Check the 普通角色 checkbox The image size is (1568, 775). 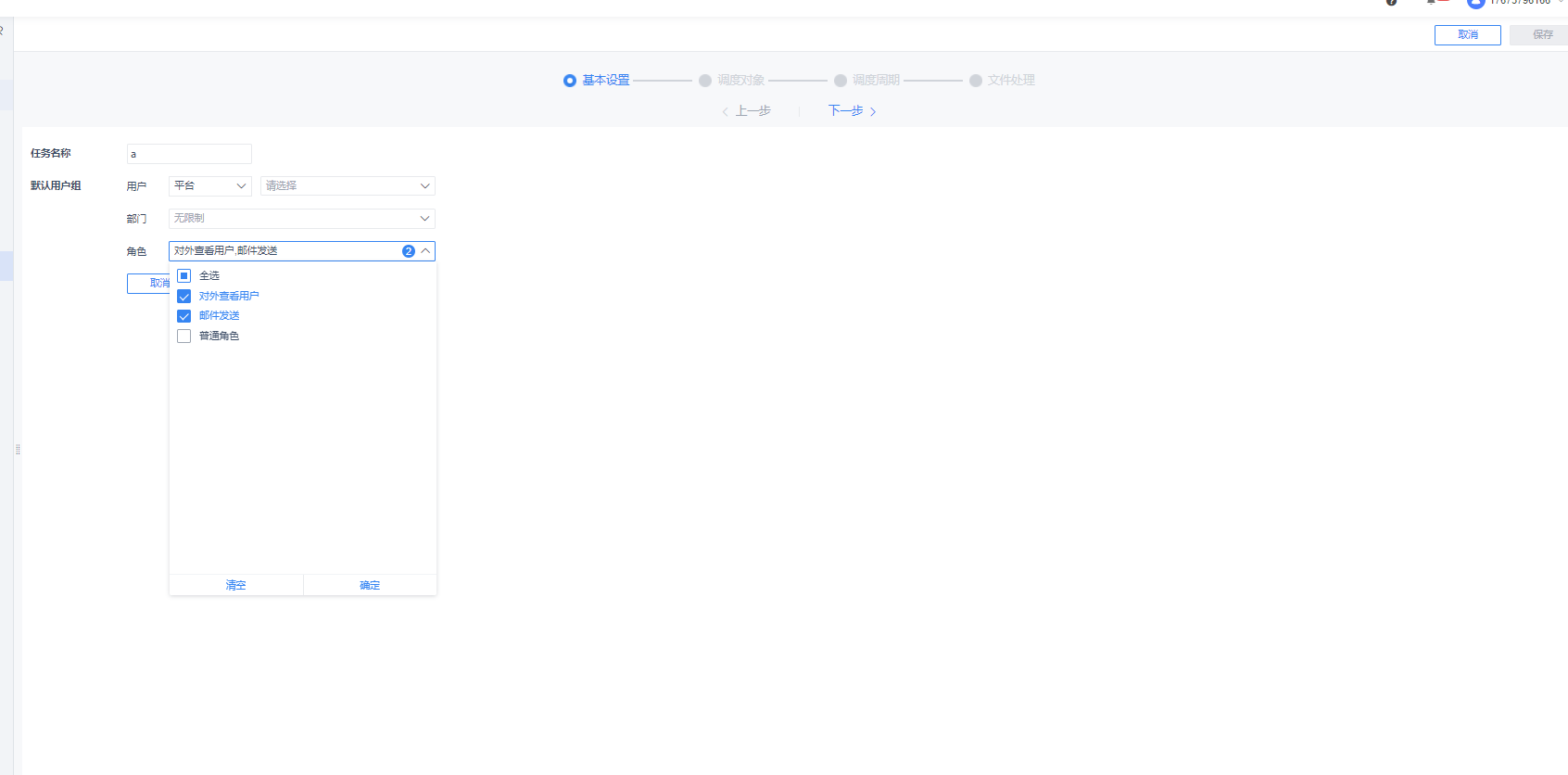point(183,337)
